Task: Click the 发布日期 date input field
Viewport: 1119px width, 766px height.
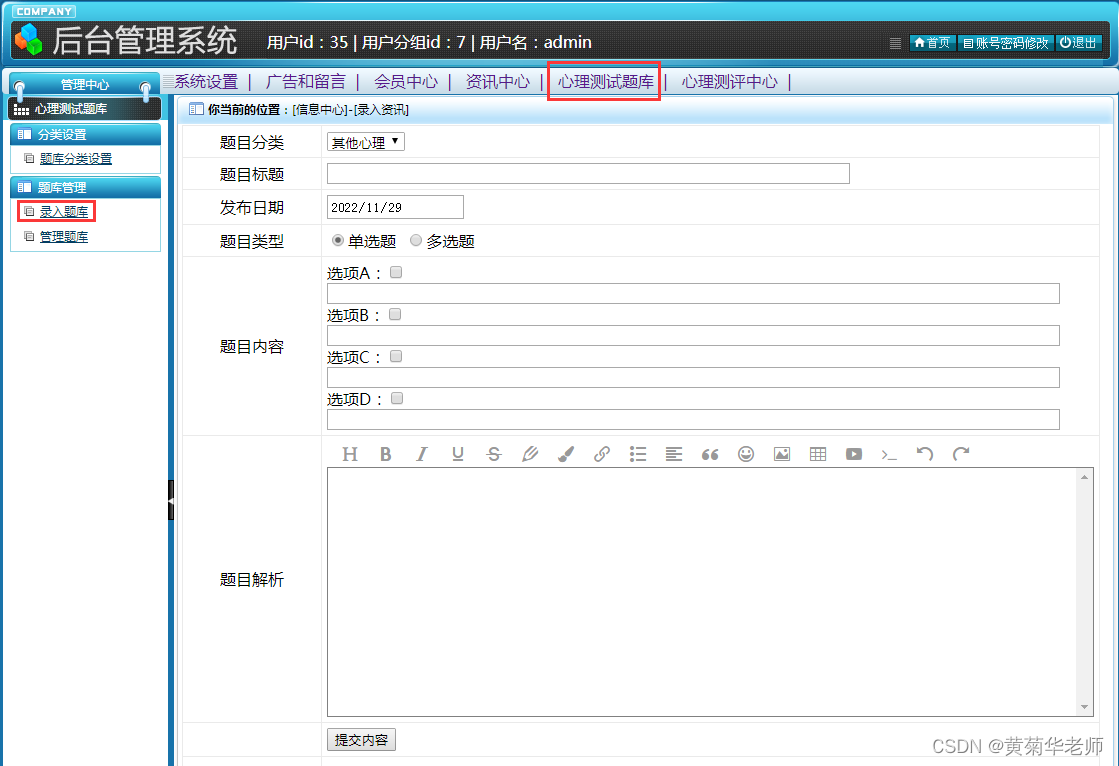Action: [x=394, y=207]
